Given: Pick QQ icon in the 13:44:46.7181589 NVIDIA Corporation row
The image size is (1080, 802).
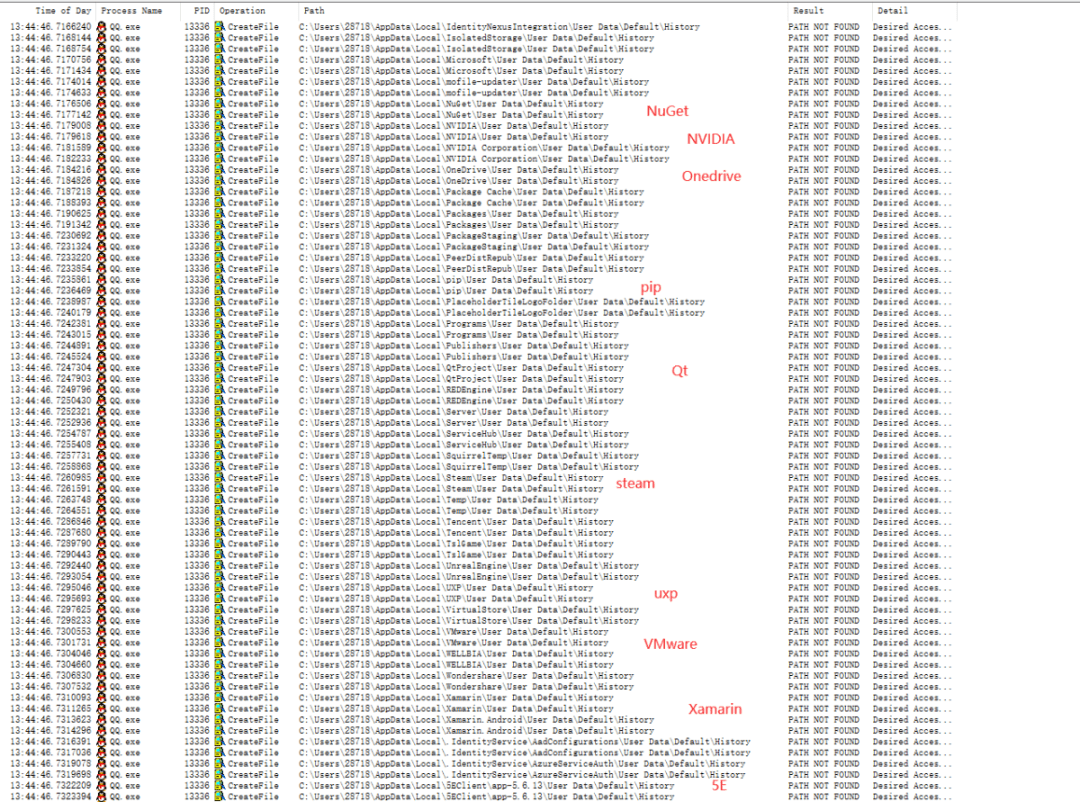Looking at the screenshot, I should tap(102, 148).
